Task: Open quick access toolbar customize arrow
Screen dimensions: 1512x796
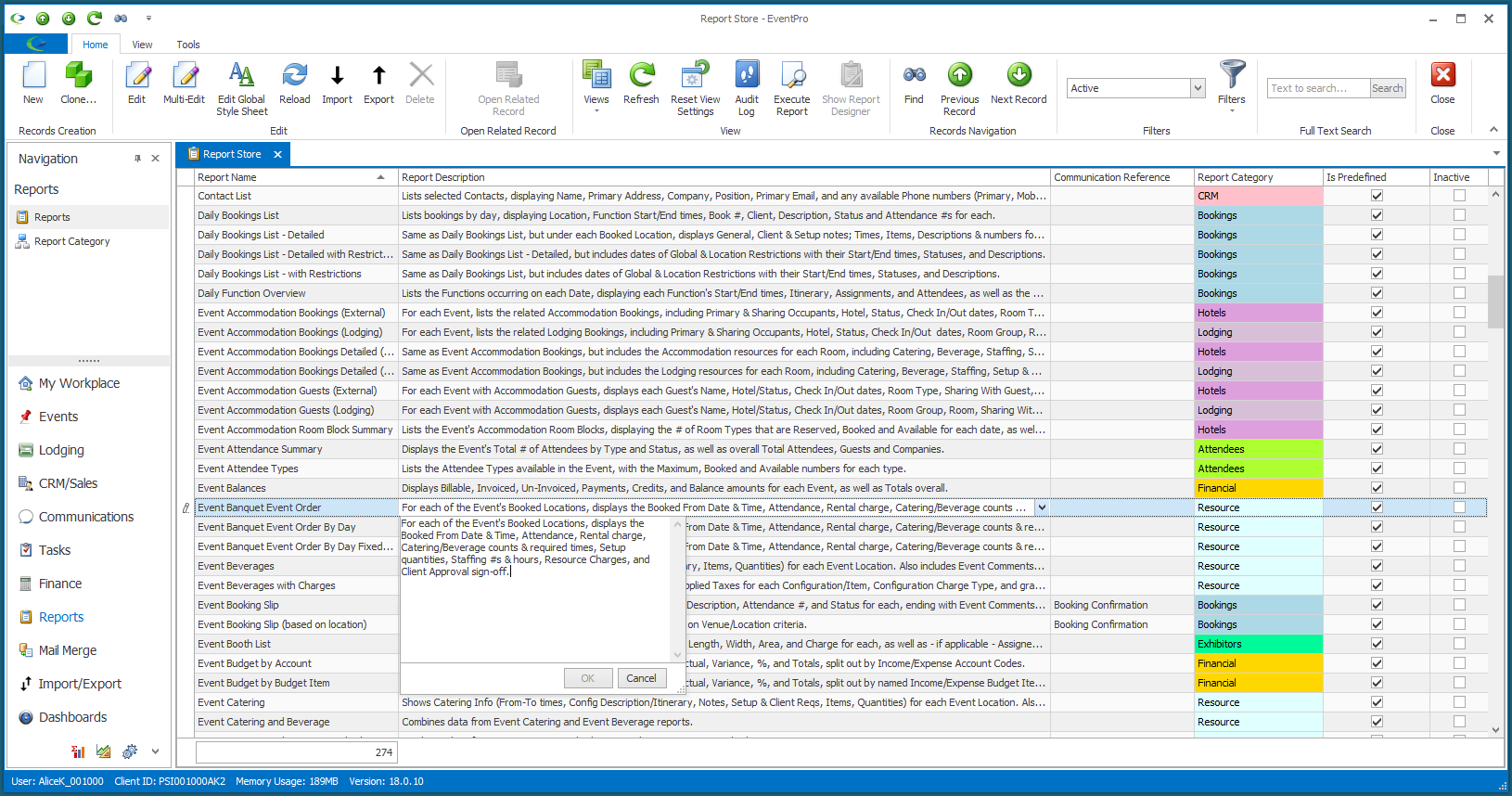Action: (148, 18)
